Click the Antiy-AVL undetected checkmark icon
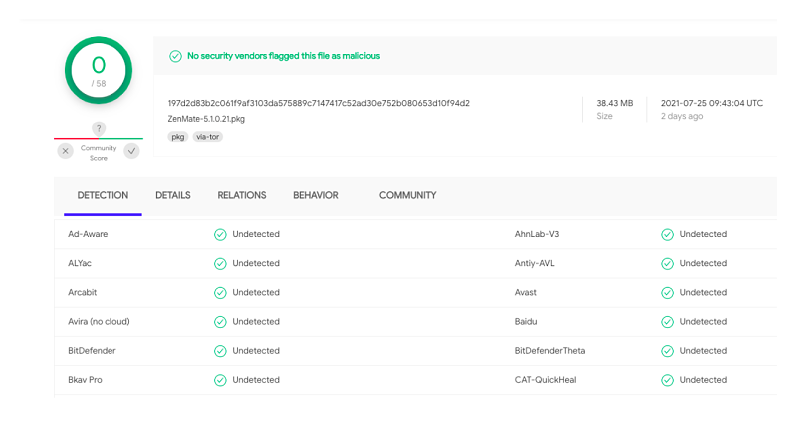This screenshot has height=428, width=806. (667, 264)
